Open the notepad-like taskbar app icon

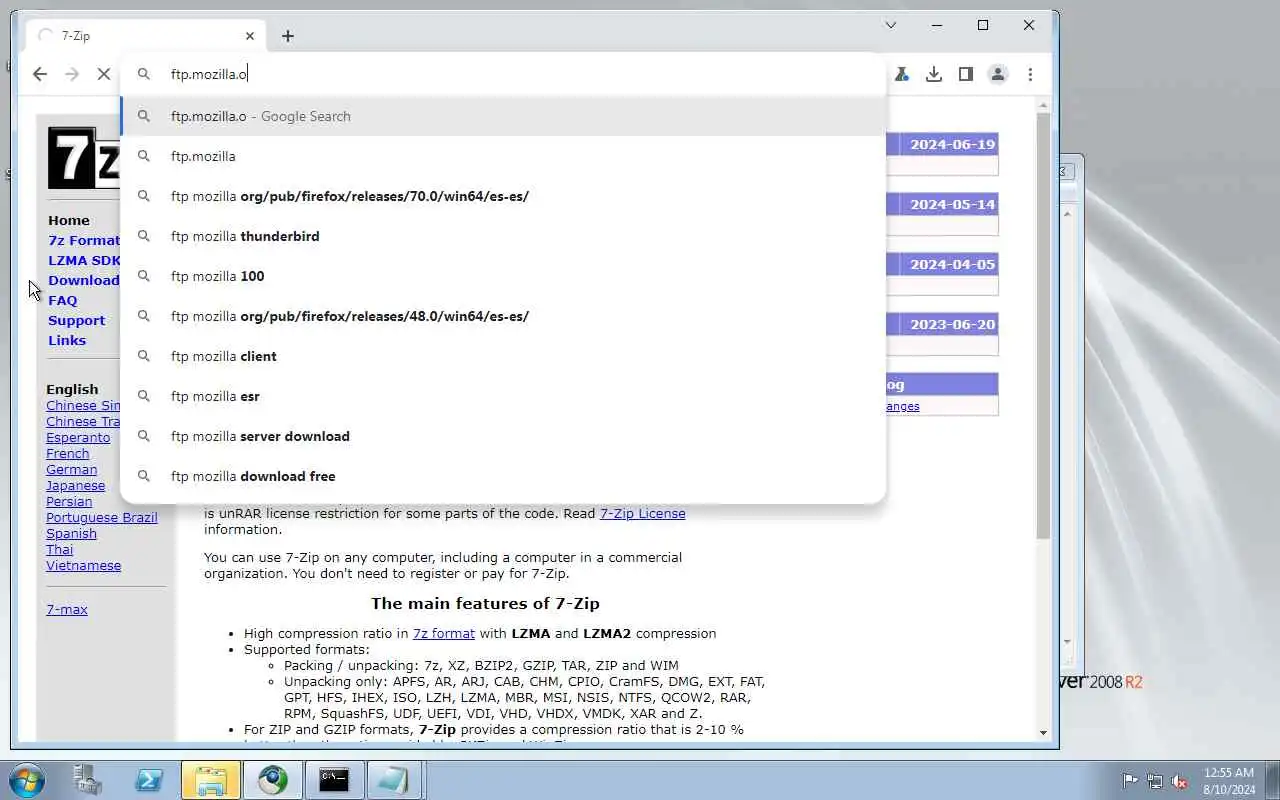pyautogui.click(x=394, y=780)
